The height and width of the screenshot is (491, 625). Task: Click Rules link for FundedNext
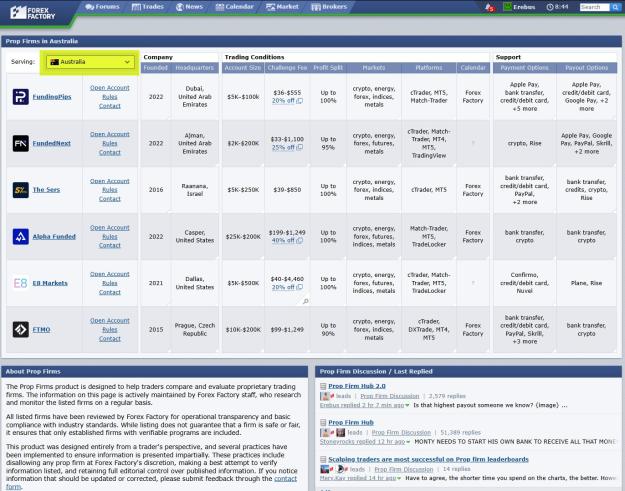point(110,143)
